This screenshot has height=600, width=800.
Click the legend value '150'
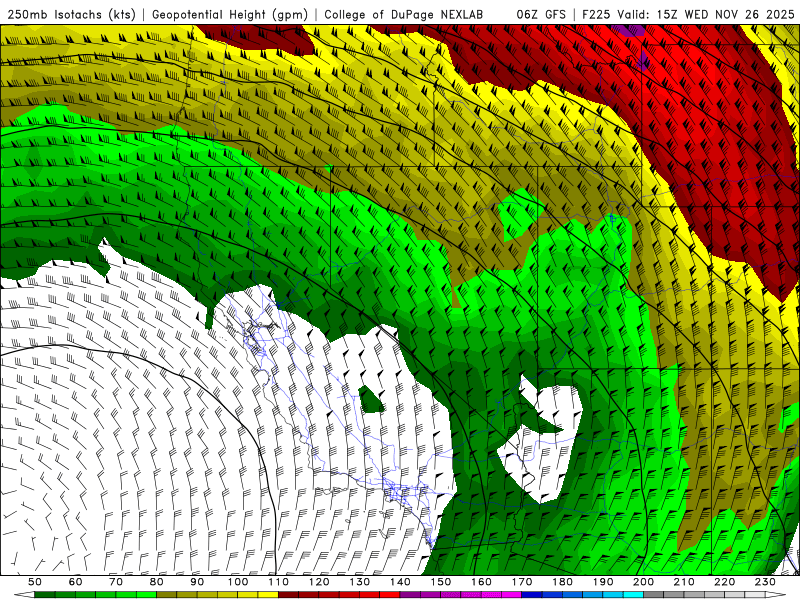tap(441, 582)
